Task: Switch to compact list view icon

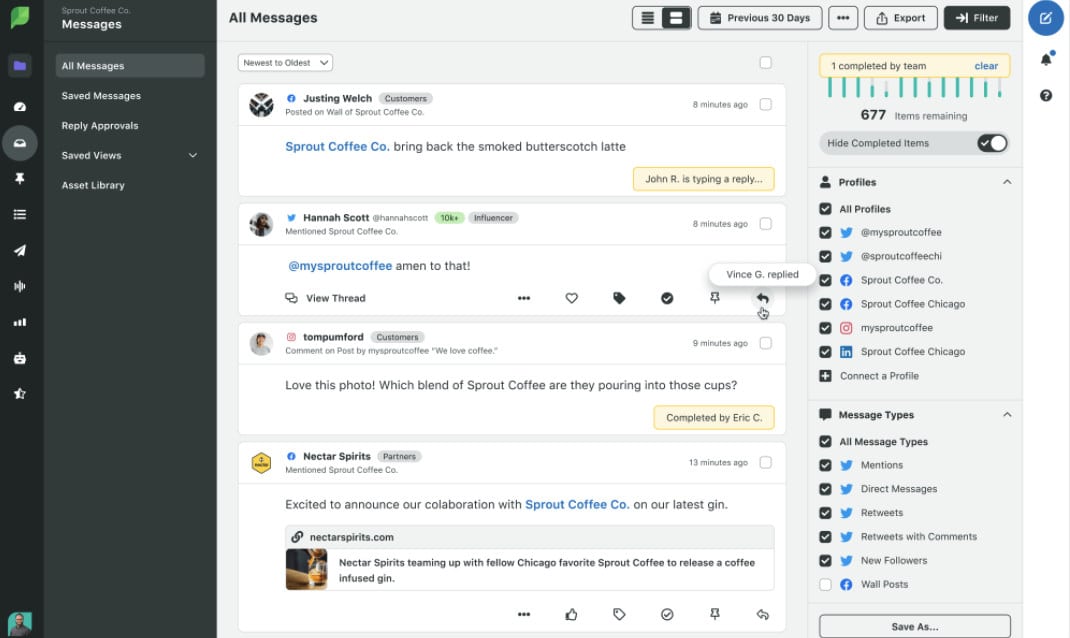Action: tap(648, 18)
